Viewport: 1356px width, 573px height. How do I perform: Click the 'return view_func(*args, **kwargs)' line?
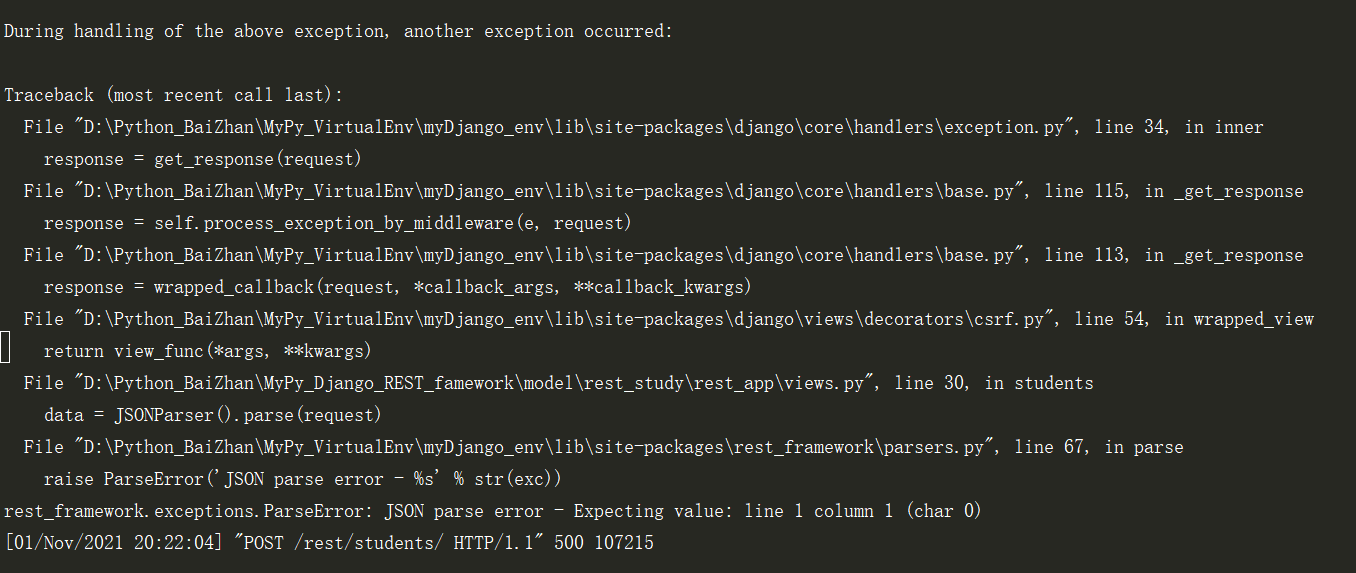[208, 352]
